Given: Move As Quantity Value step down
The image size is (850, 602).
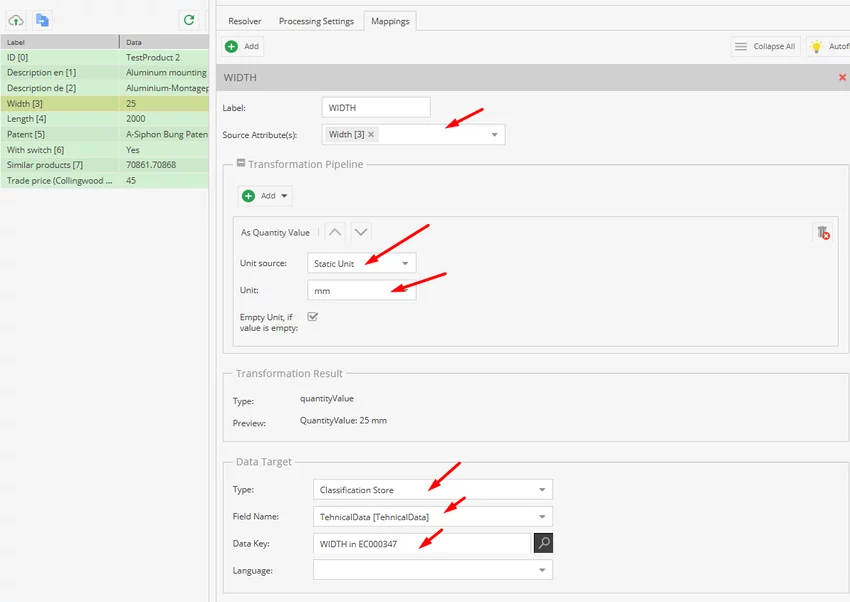Looking at the screenshot, I should [x=361, y=232].
